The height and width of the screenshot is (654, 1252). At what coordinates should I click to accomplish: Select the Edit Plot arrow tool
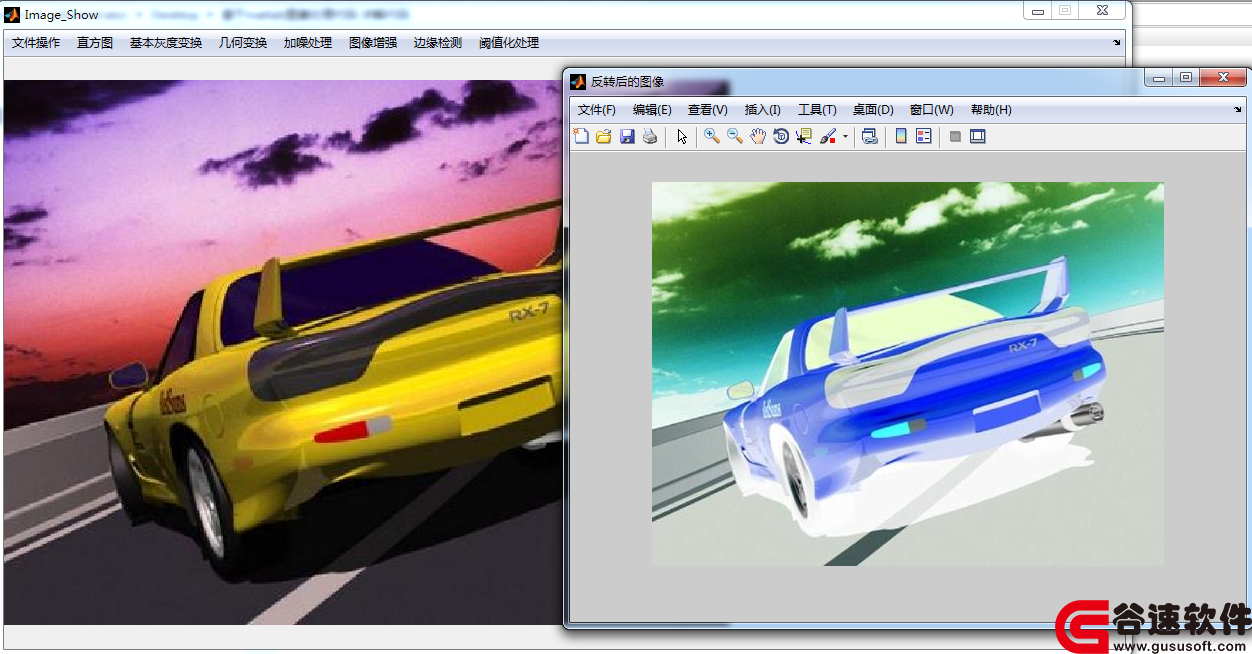point(682,136)
